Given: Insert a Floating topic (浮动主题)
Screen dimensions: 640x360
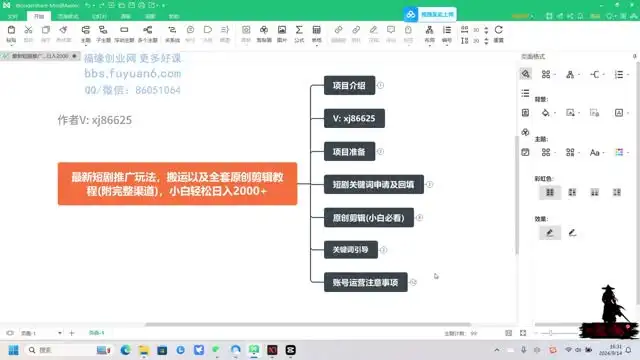Looking at the screenshot, I should (x=124, y=33).
